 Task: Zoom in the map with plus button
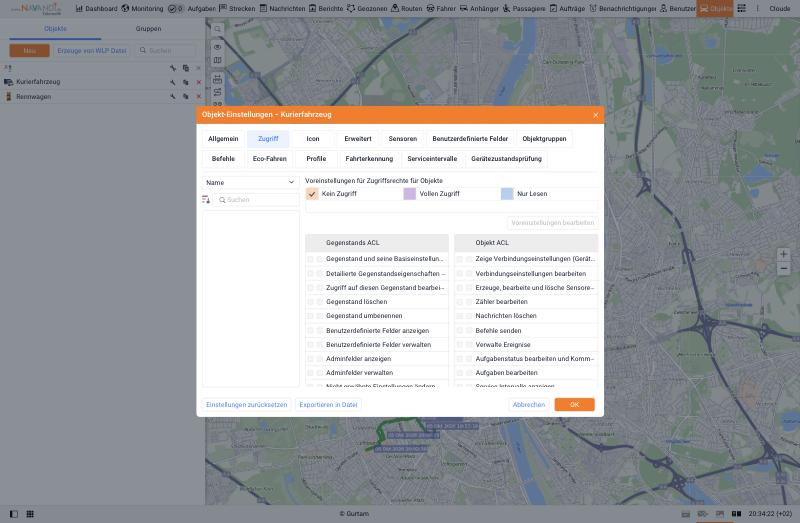pyautogui.click(x=784, y=254)
